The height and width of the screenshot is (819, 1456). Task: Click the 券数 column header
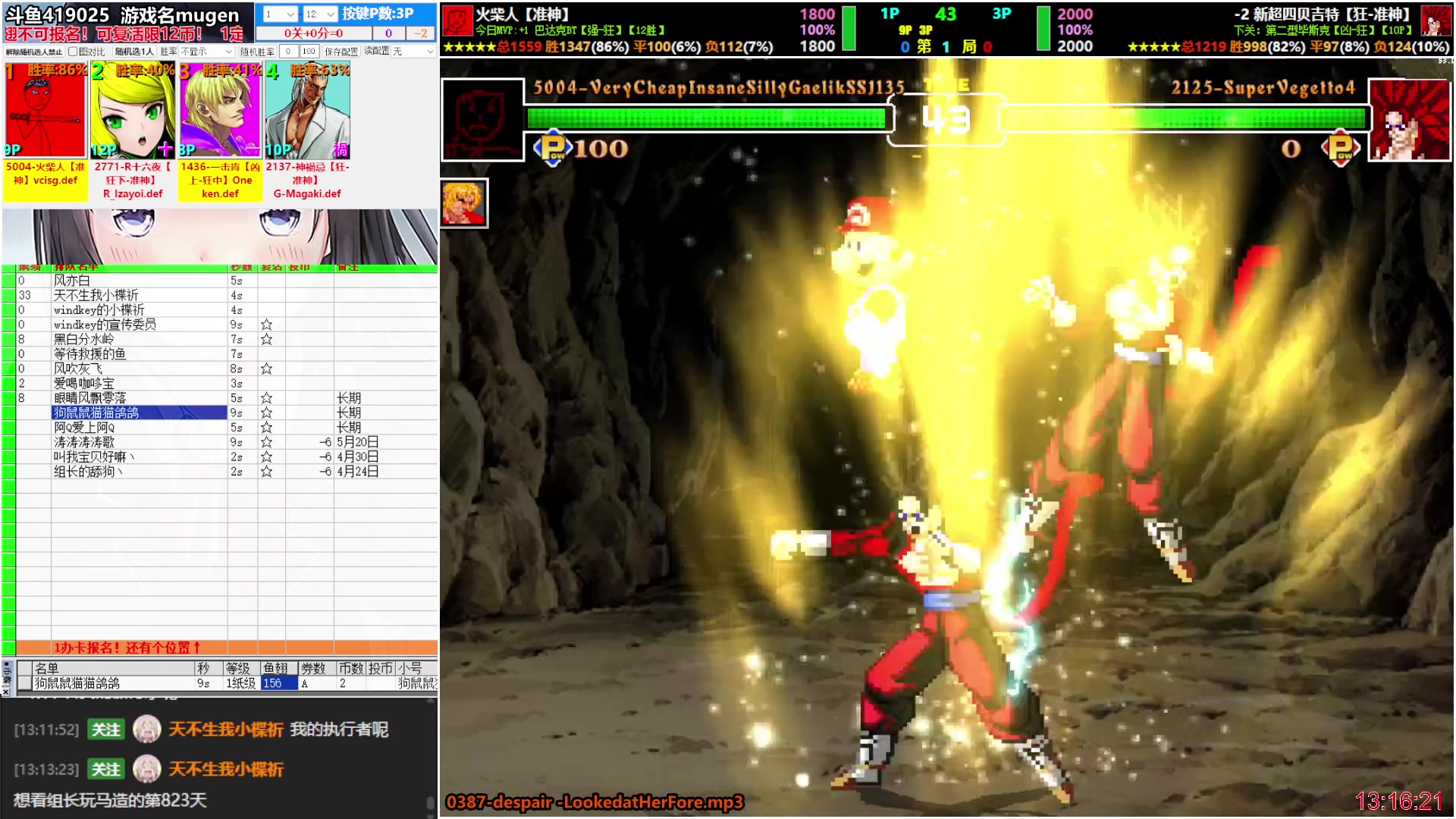pos(315,668)
